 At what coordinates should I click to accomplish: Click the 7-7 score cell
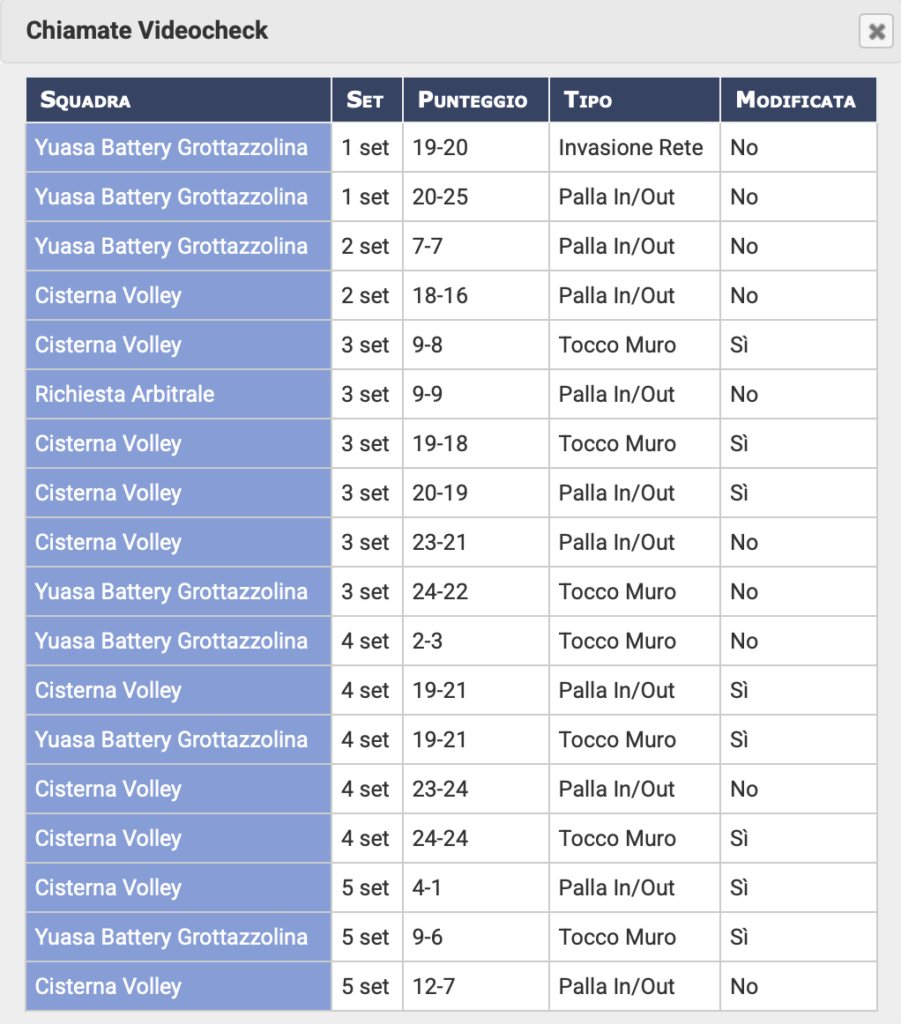coord(428,246)
